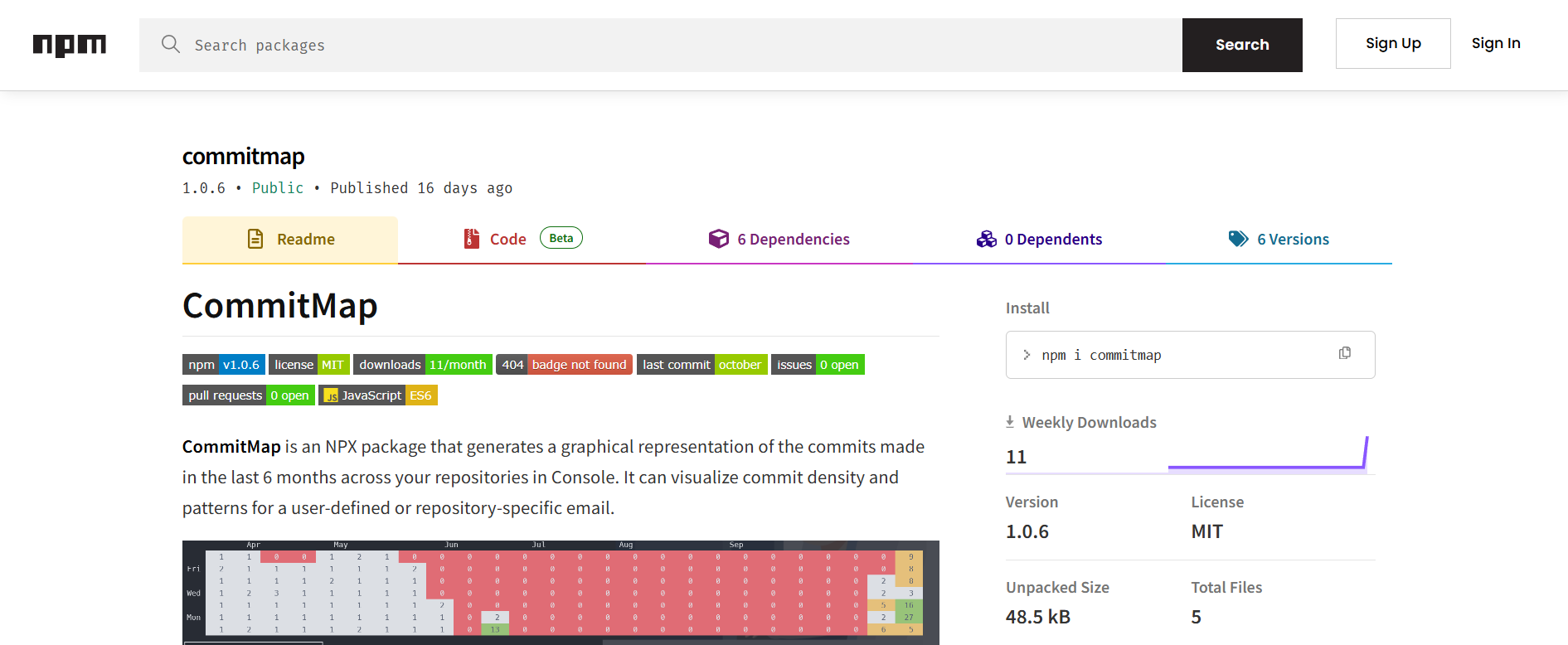
Task: Click the downloads 11/month badge
Action: [x=423, y=365]
